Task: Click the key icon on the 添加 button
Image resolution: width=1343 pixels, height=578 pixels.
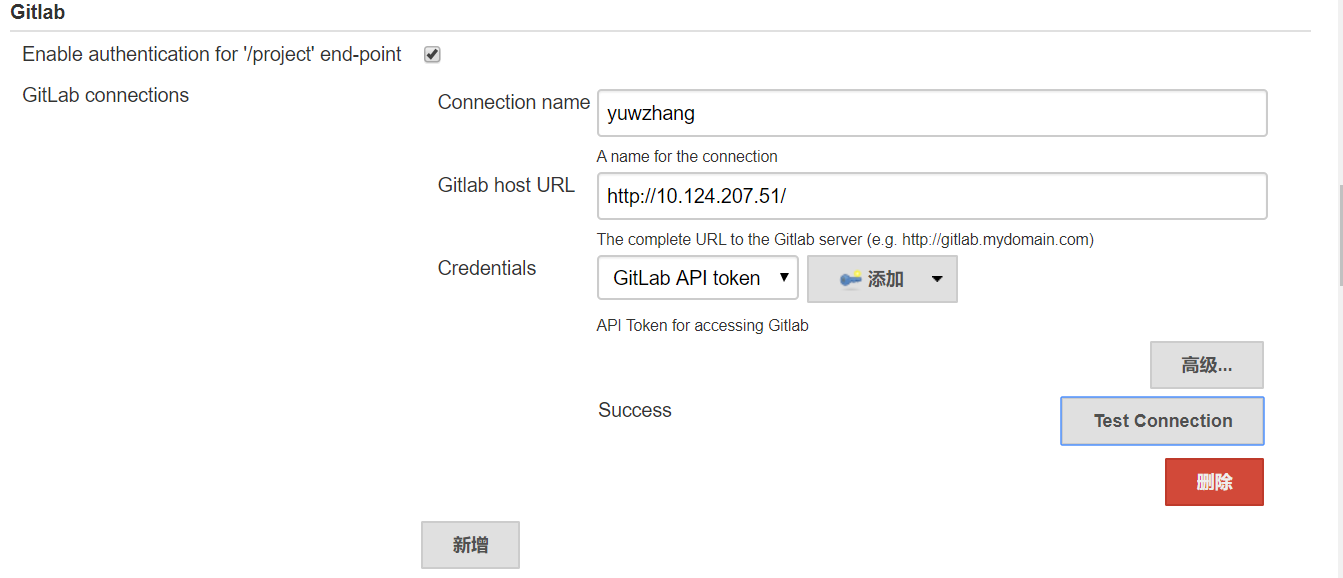Action: [851, 280]
